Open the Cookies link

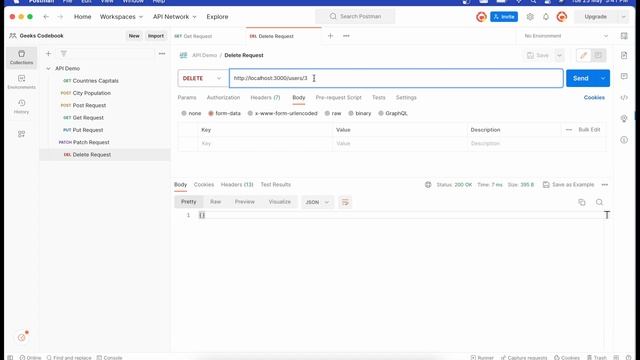(594, 98)
